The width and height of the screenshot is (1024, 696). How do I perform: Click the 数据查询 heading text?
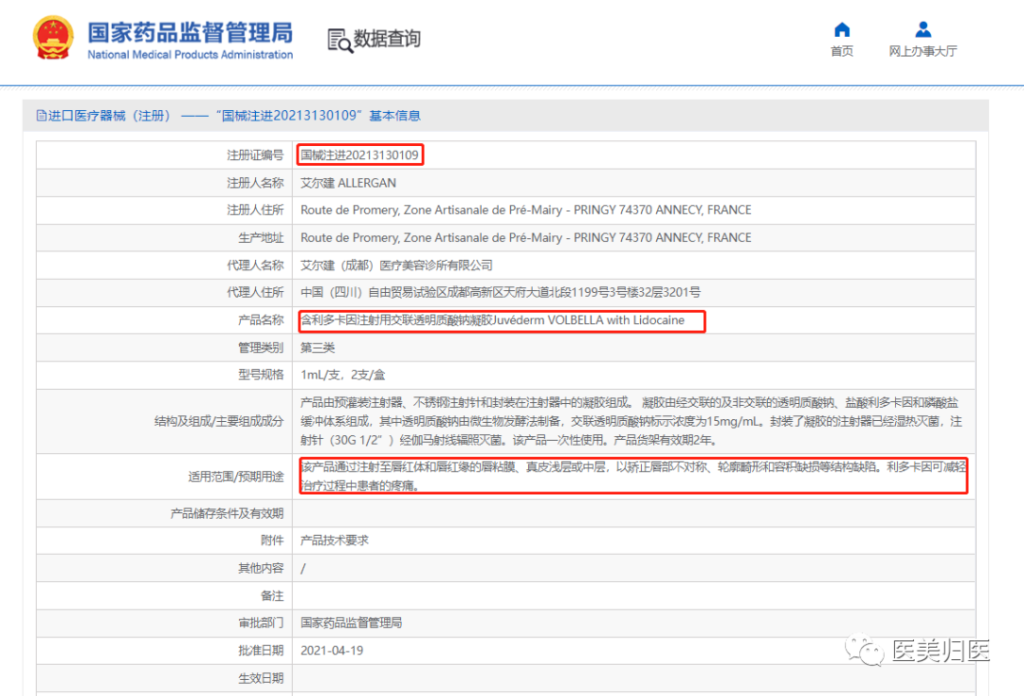point(387,39)
